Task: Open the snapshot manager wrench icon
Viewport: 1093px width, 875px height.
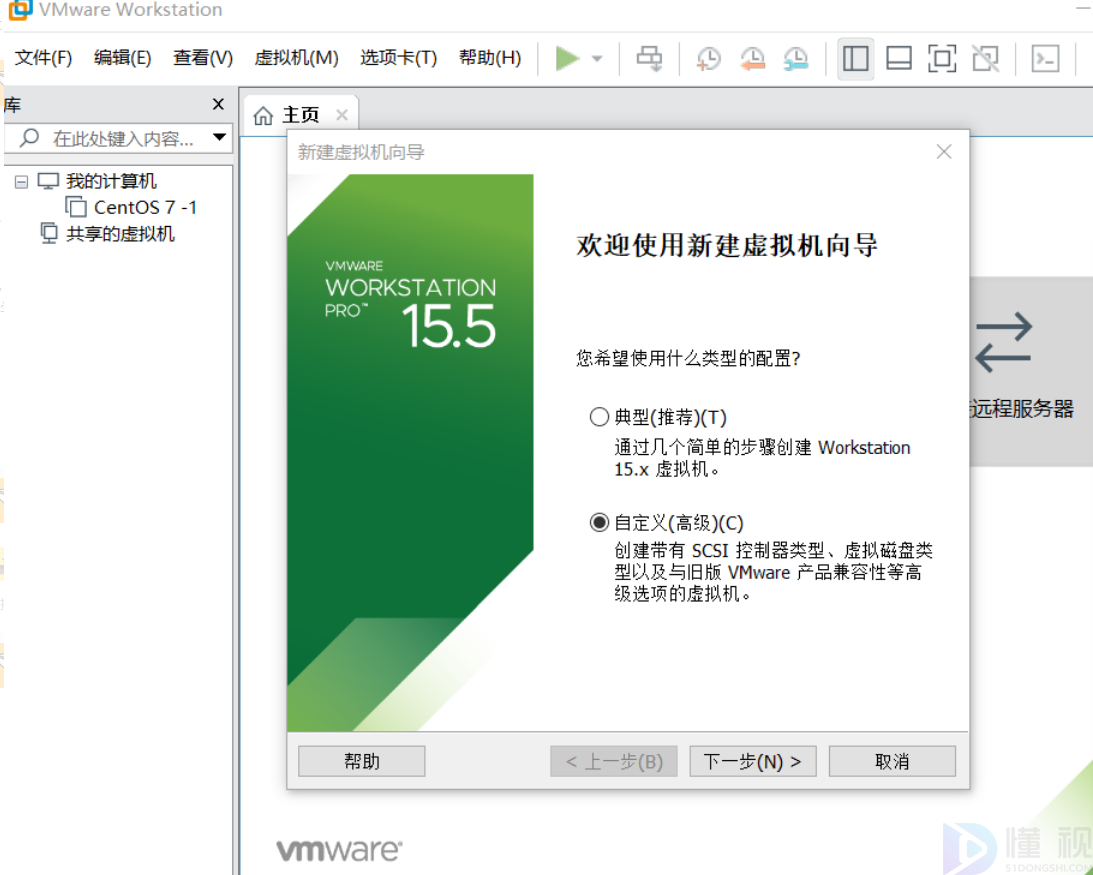Action: coord(796,59)
